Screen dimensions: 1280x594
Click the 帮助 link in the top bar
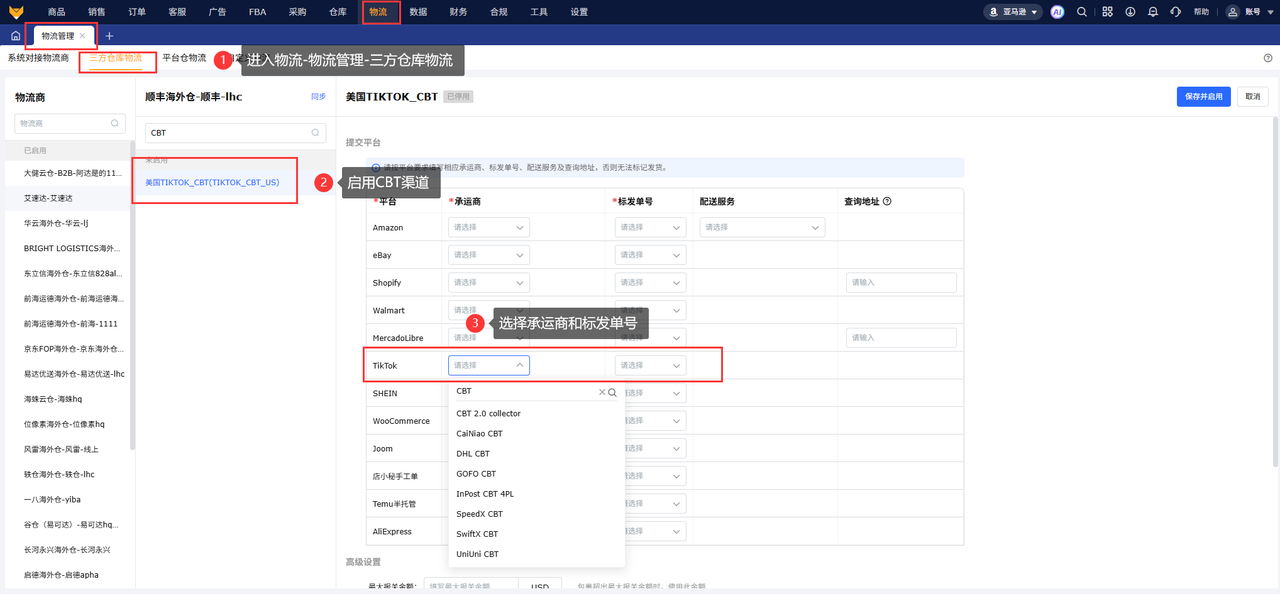1201,12
